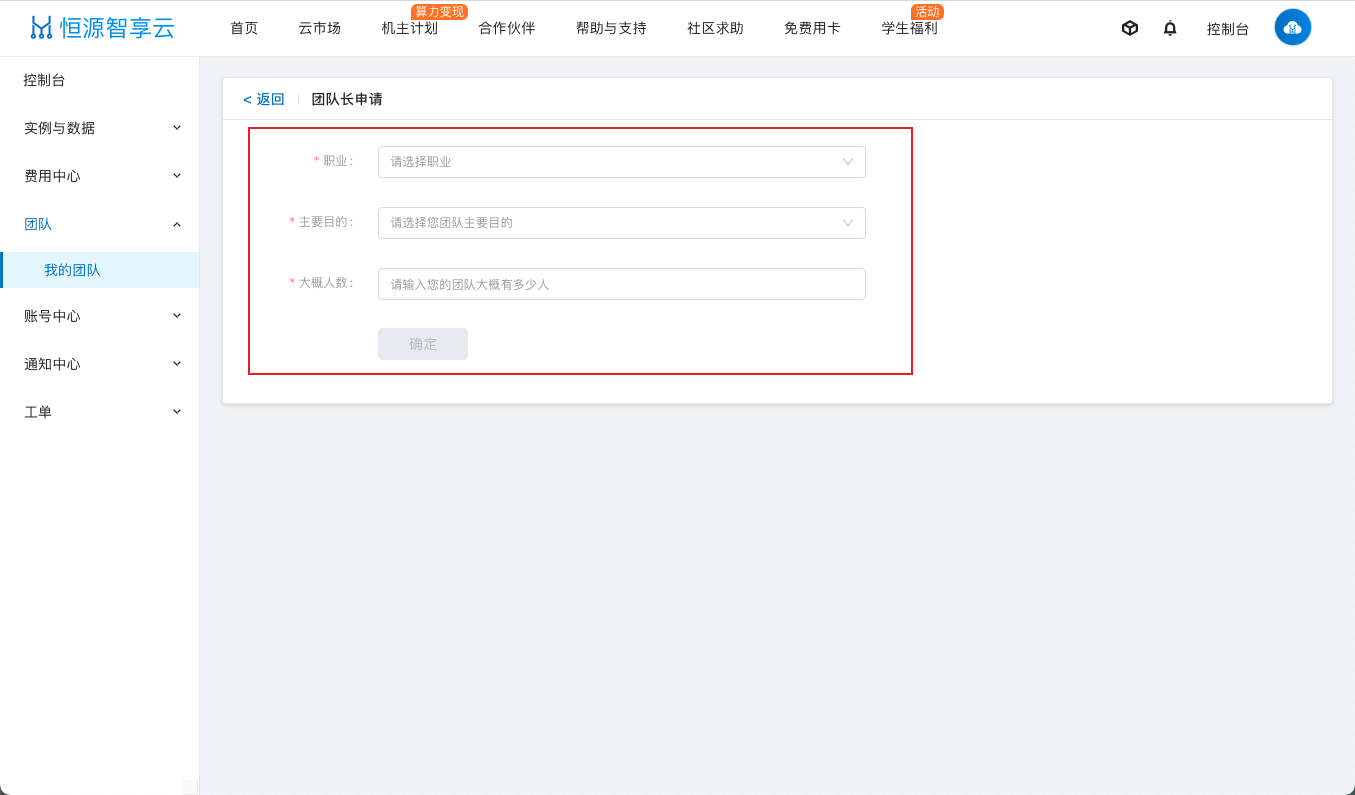
Task: Open the cube icon in top bar
Action: 1130,28
